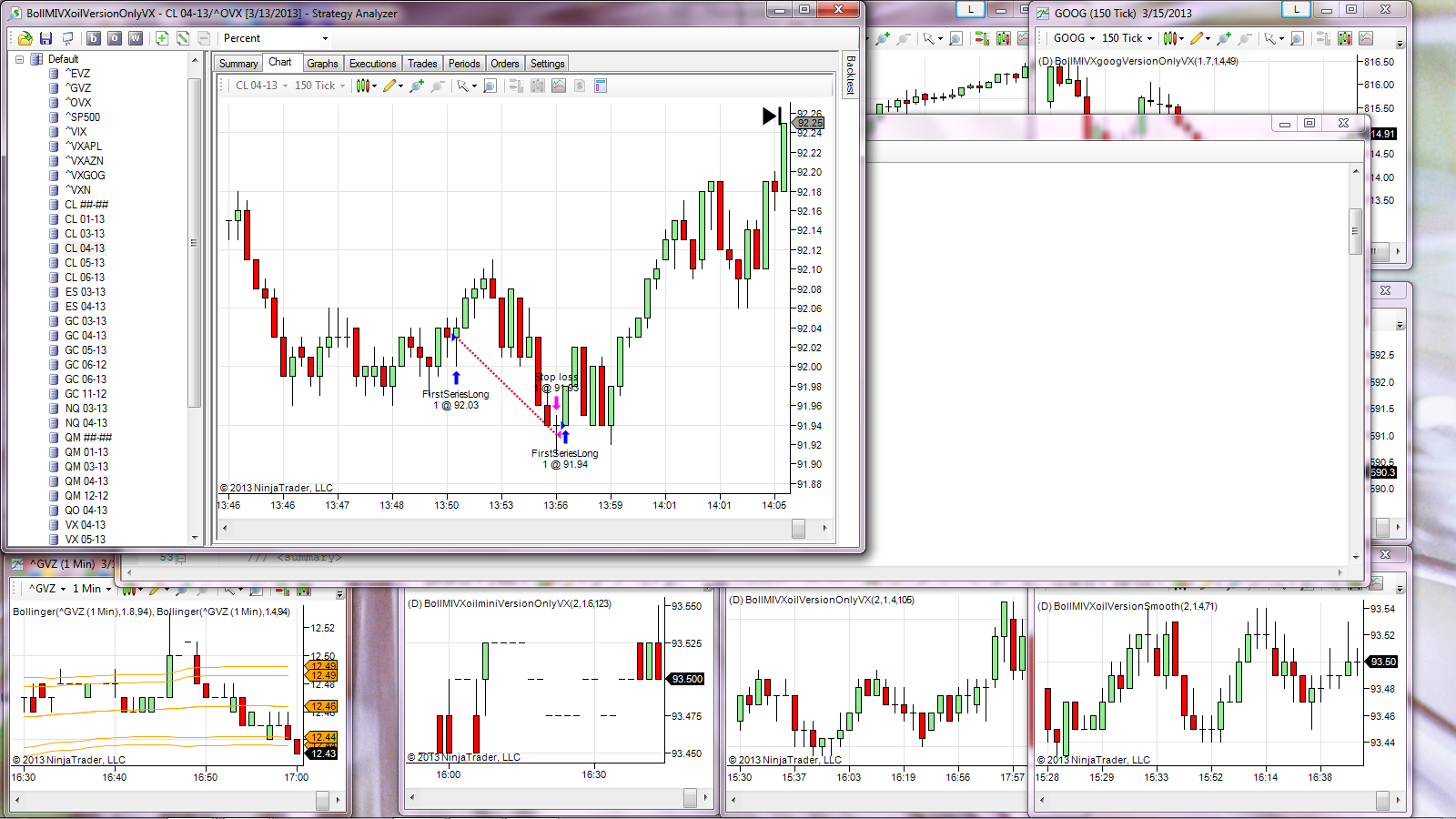Open a saved backtest with the folder icon
The width and height of the screenshot is (1456, 819).
tap(25, 38)
